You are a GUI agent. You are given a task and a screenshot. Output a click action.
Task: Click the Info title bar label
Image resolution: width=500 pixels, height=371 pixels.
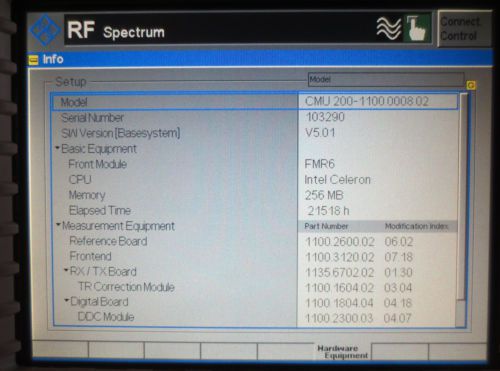click(x=53, y=59)
